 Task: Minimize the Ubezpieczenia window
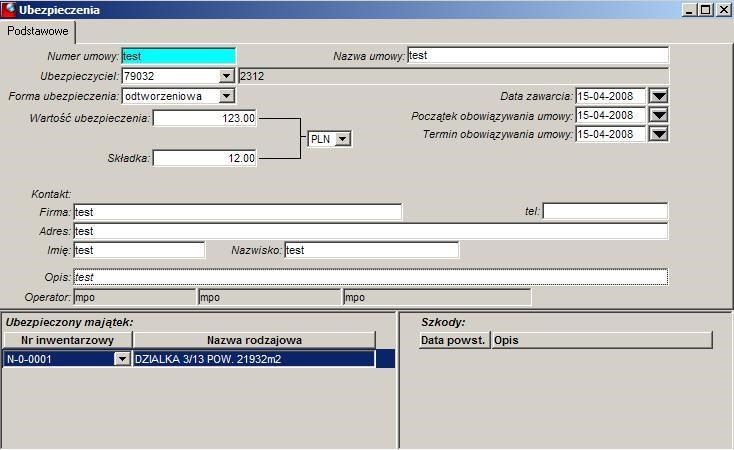[x=688, y=10]
